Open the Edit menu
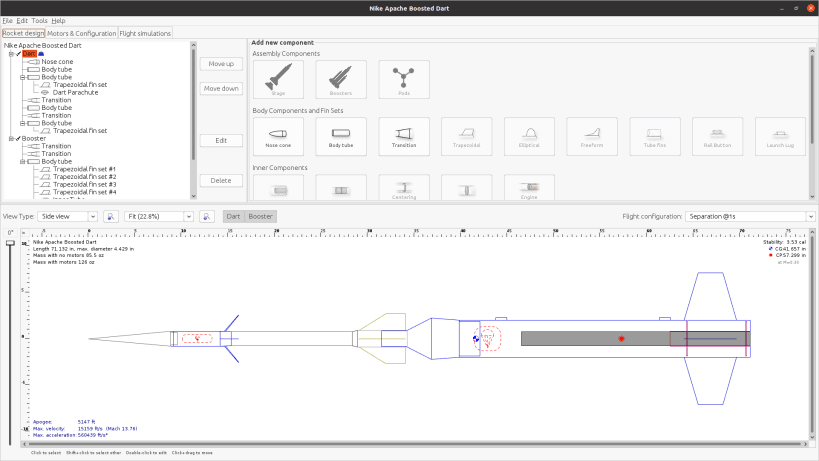The width and height of the screenshot is (819, 461). (x=22, y=21)
